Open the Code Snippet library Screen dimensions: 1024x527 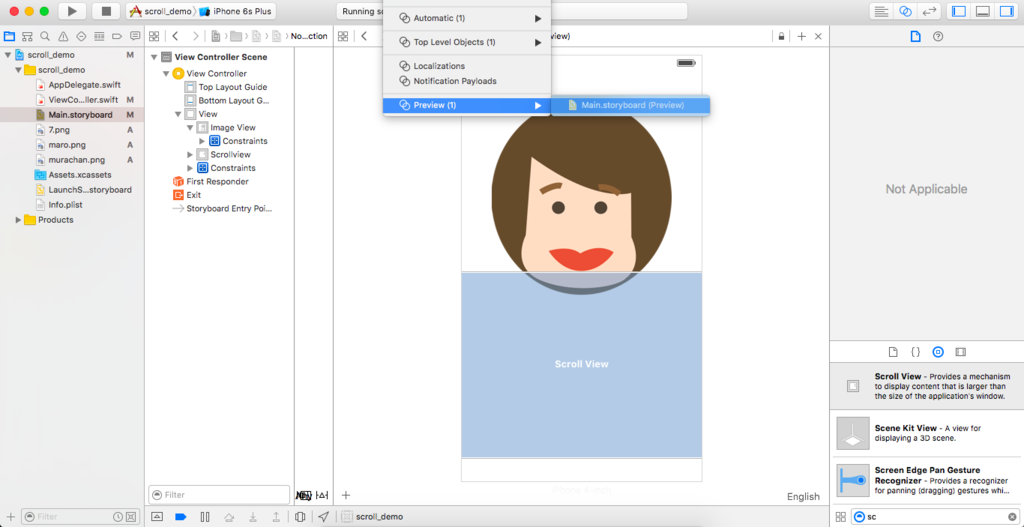916,352
